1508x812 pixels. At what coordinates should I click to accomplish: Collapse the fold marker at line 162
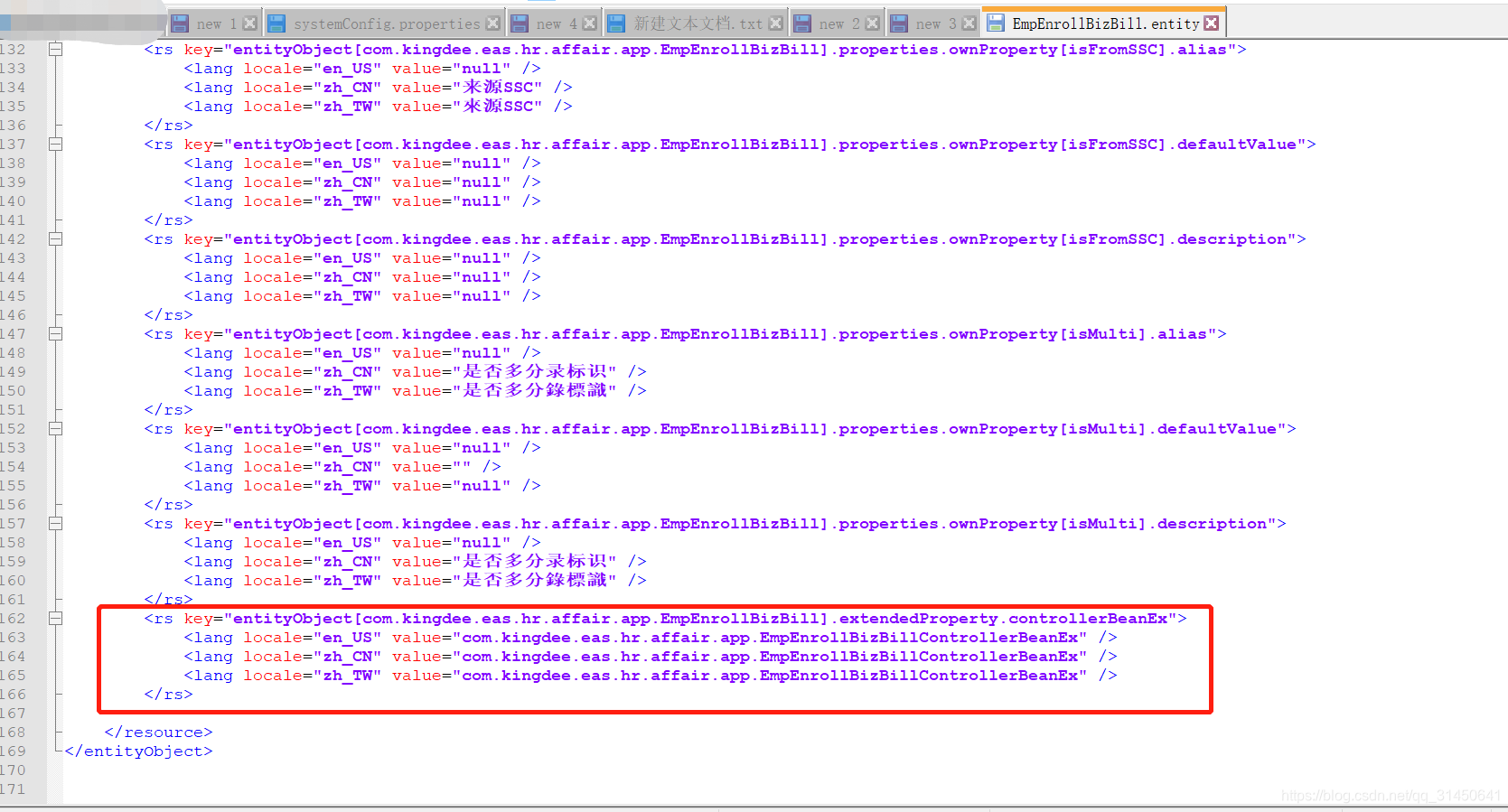tap(55, 619)
